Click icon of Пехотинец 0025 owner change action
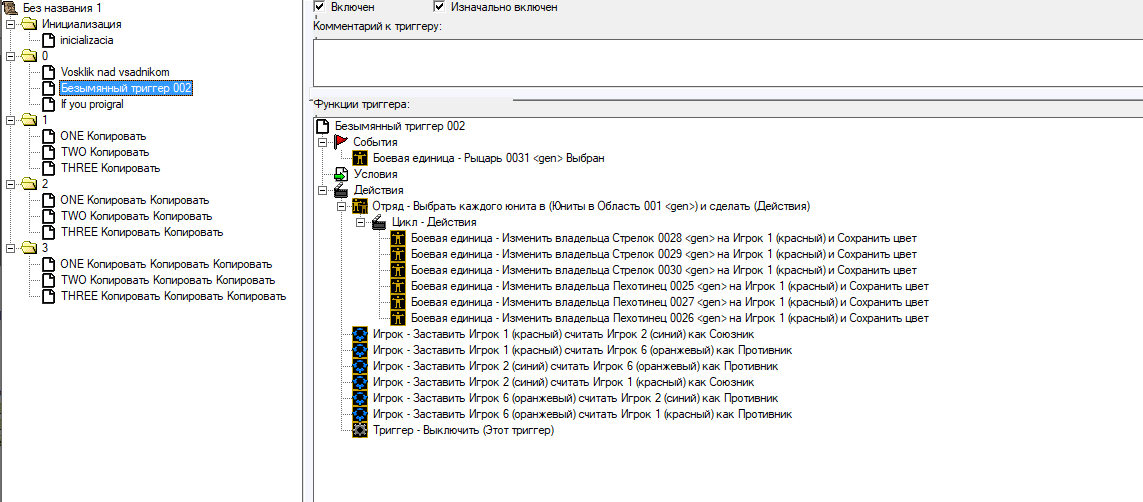 click(399, 286)
